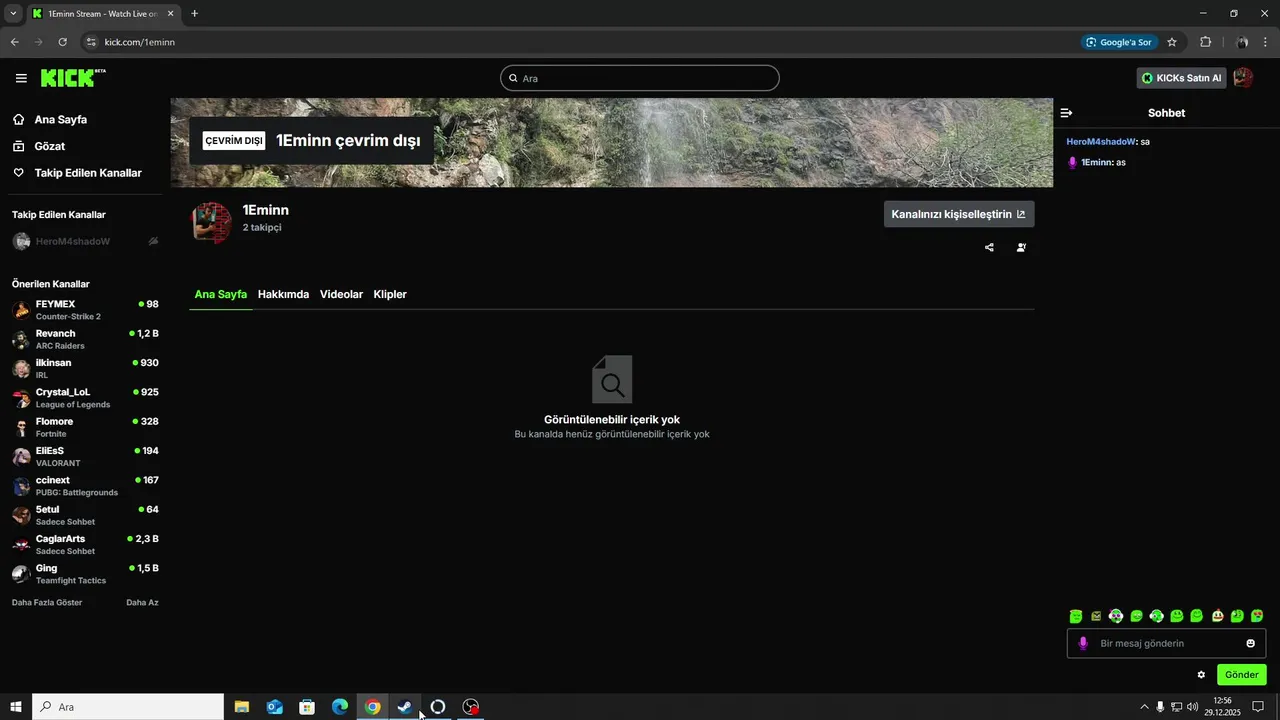1280x720 pixels.
Task: Open the emoji picker smiley icon
Action: [x=1250, y=643]
